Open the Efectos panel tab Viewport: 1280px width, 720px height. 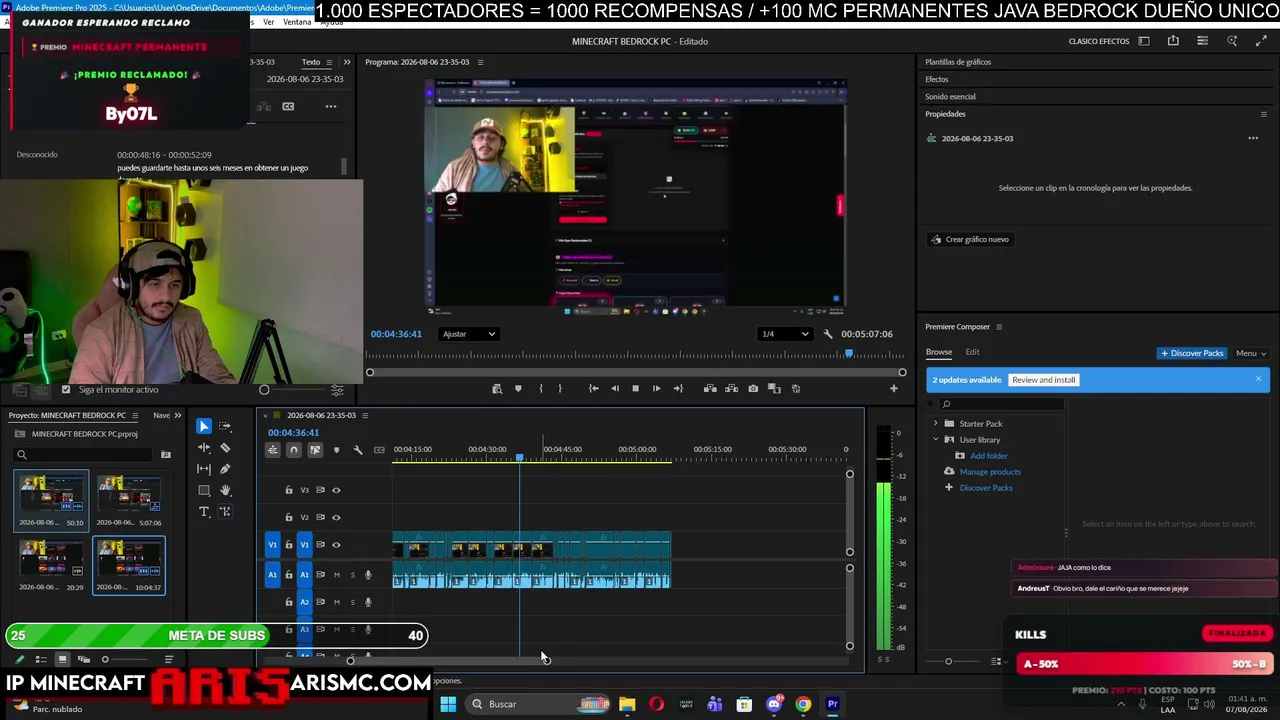(937, 79)
